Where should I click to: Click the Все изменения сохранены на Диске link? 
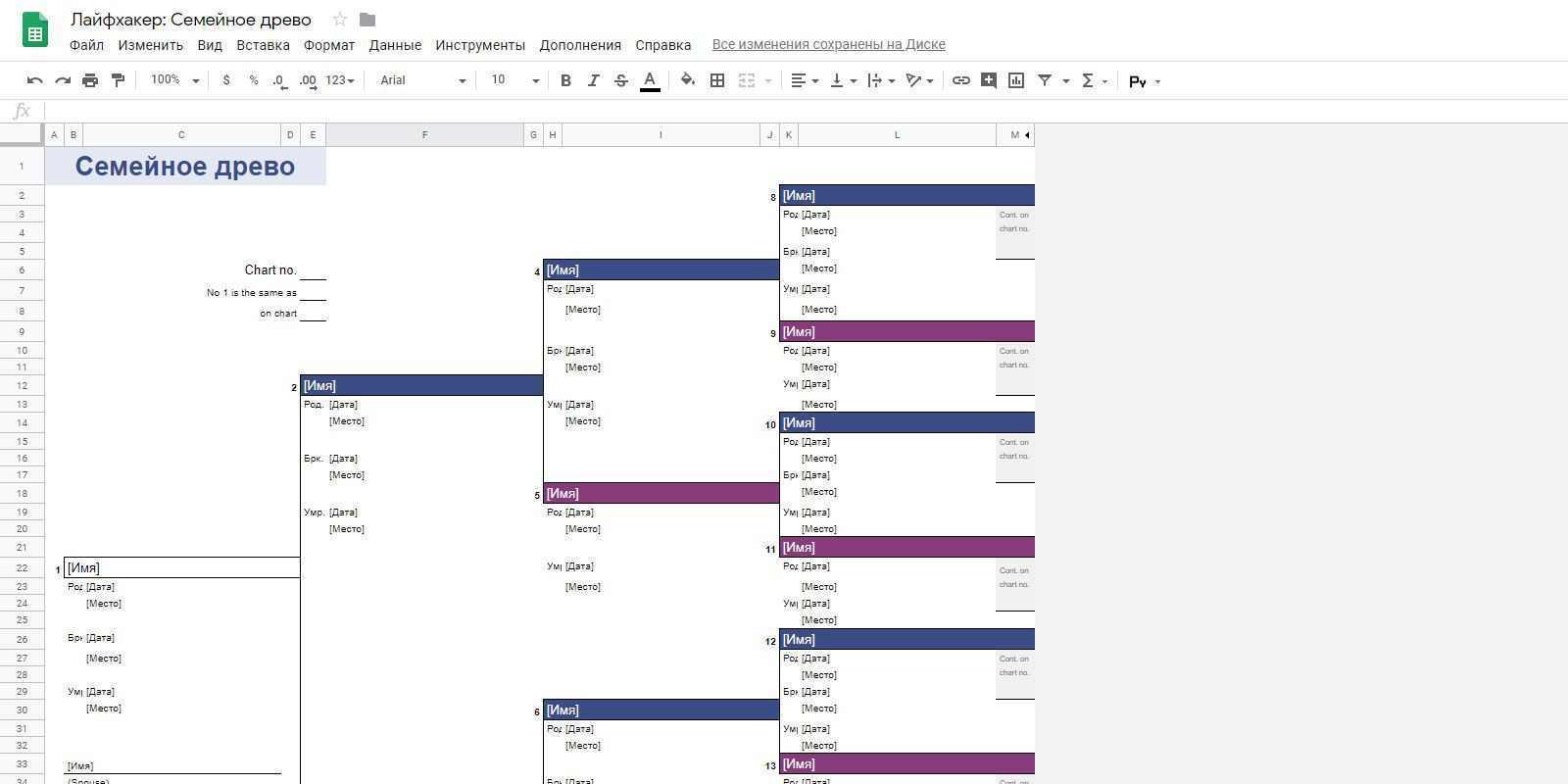click(828, 44)
